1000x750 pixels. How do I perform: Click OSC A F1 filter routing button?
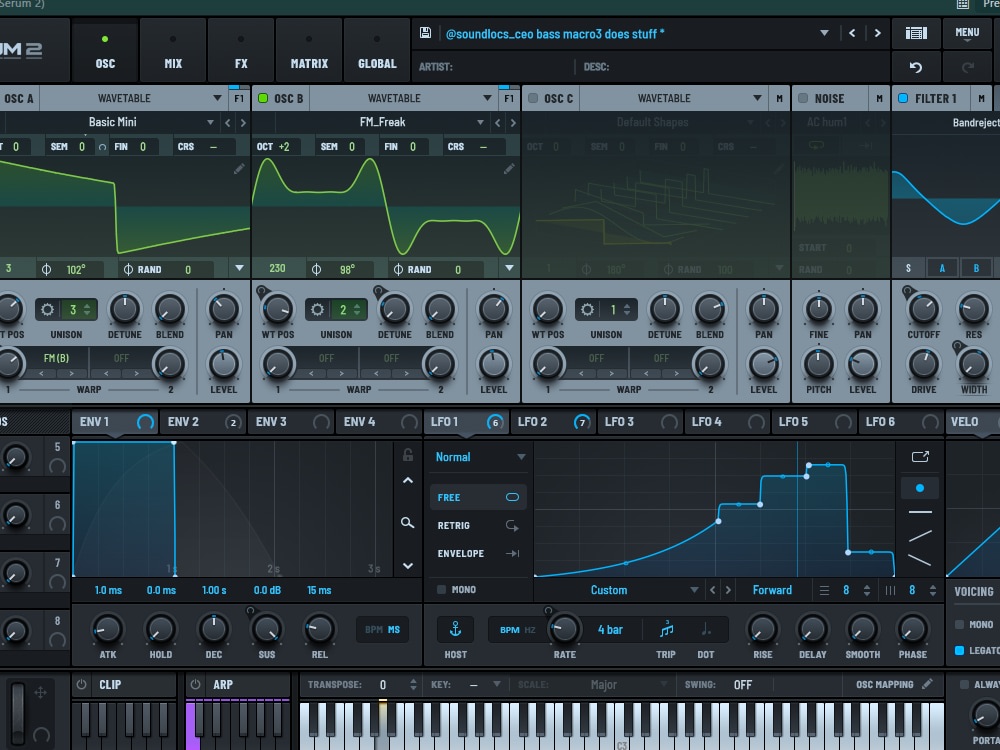[239, 98]
